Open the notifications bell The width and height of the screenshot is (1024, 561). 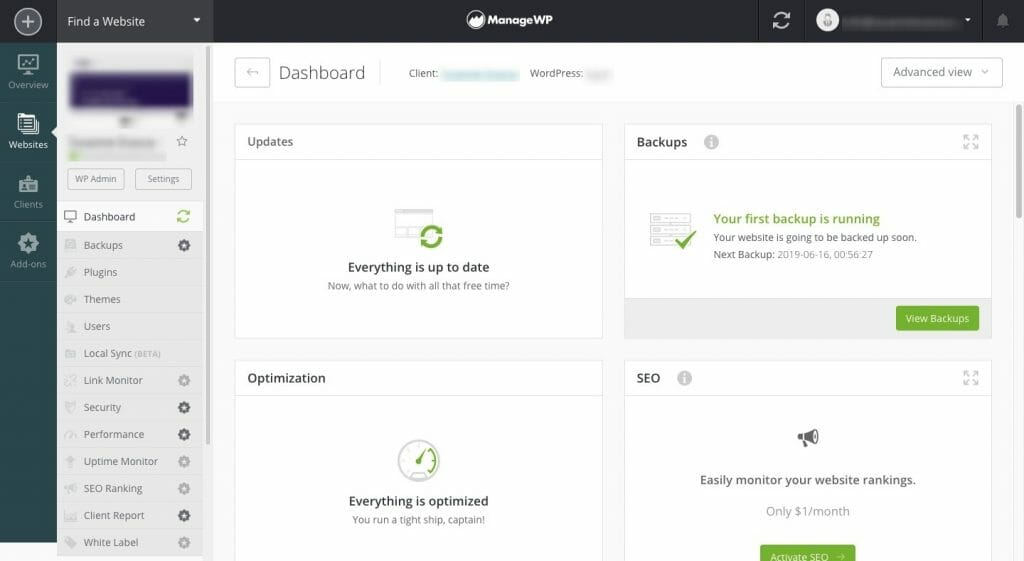point(1002,21)
